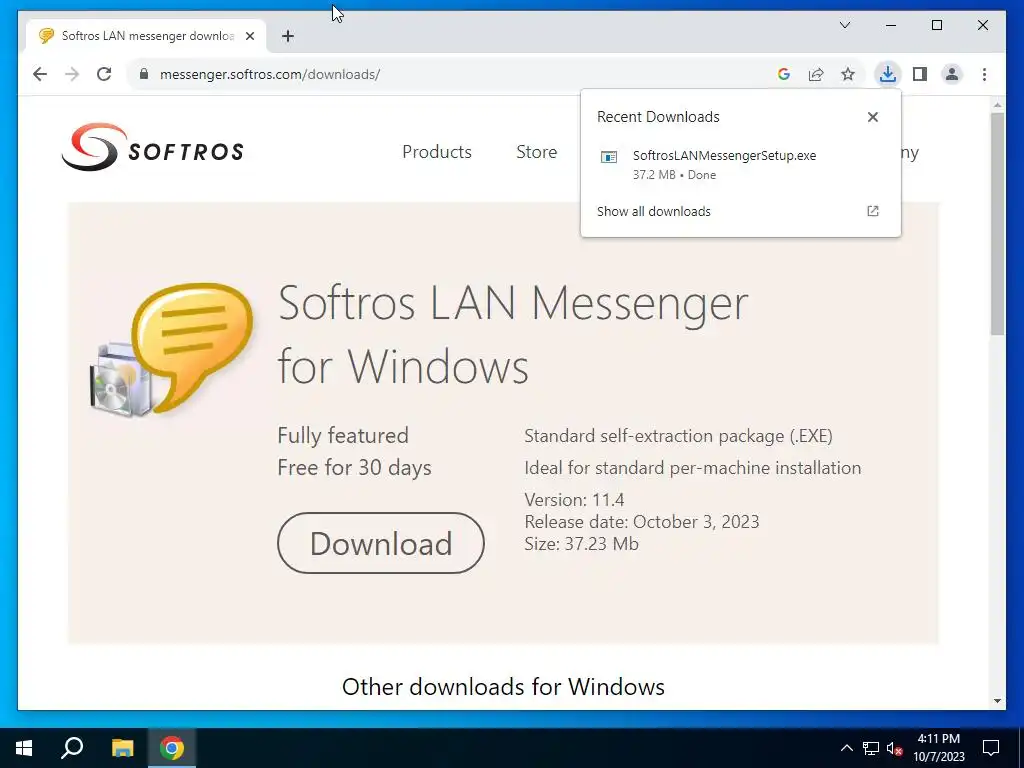Close the Recent Downloads popup
1024x768 pixels.
(872, 117)
